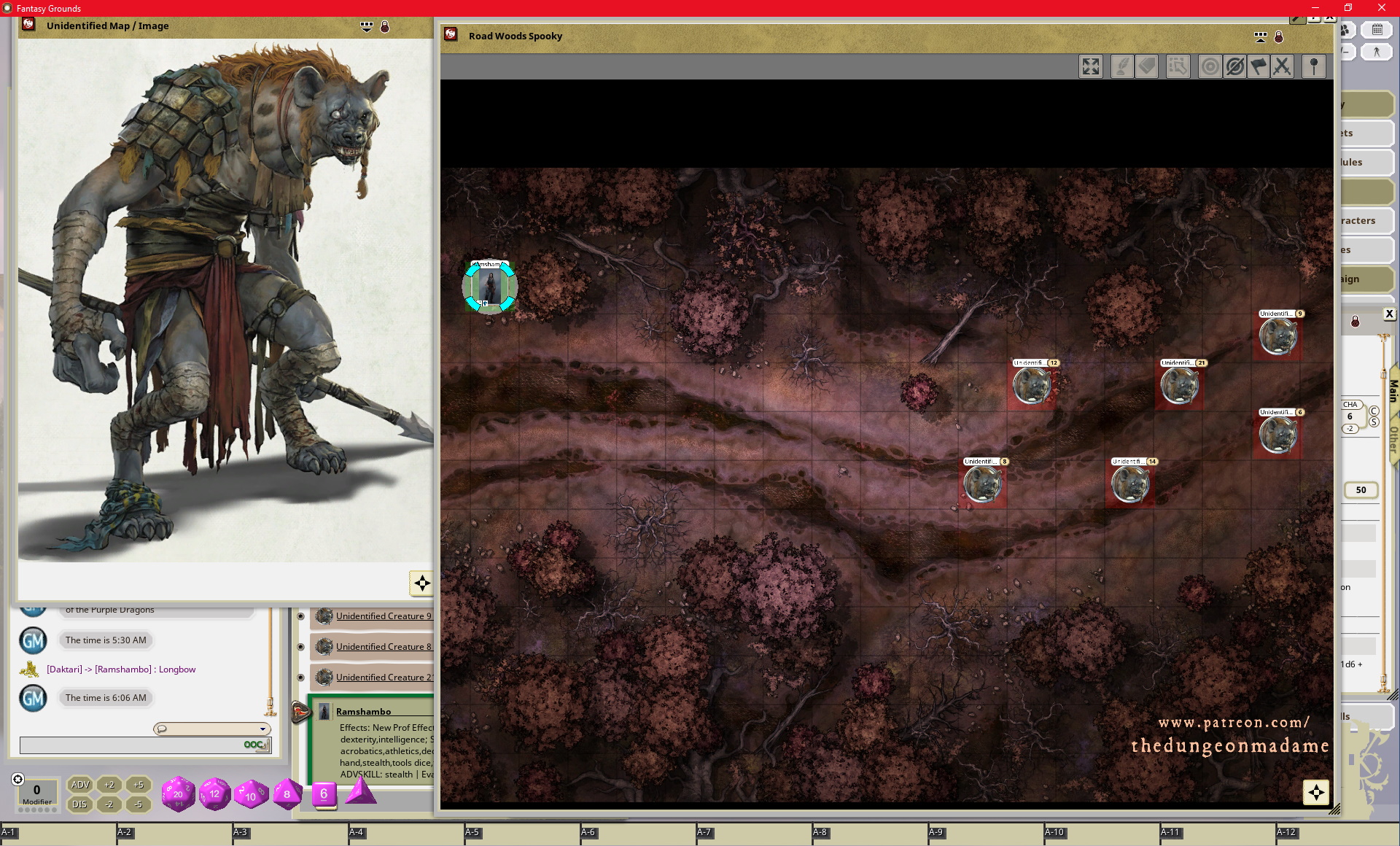Image resolution: width=1400 pixels, height=846 pixels.
Task: Roll the d12 die
Action: pos(214,793)
